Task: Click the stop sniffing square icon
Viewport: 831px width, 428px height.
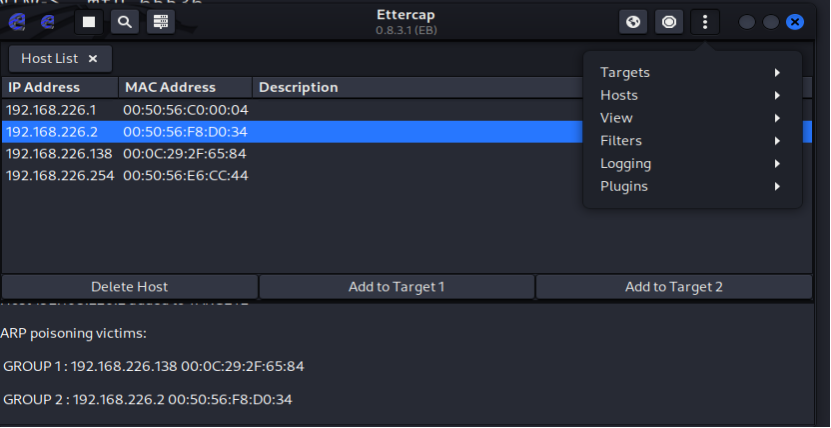Action: pyautogui.click(x=89, y=21)
